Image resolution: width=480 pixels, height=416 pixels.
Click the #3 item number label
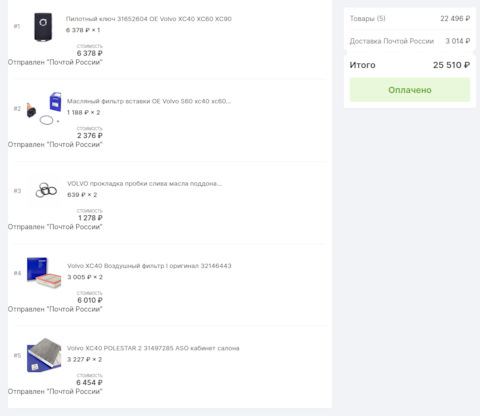point(17,191)
